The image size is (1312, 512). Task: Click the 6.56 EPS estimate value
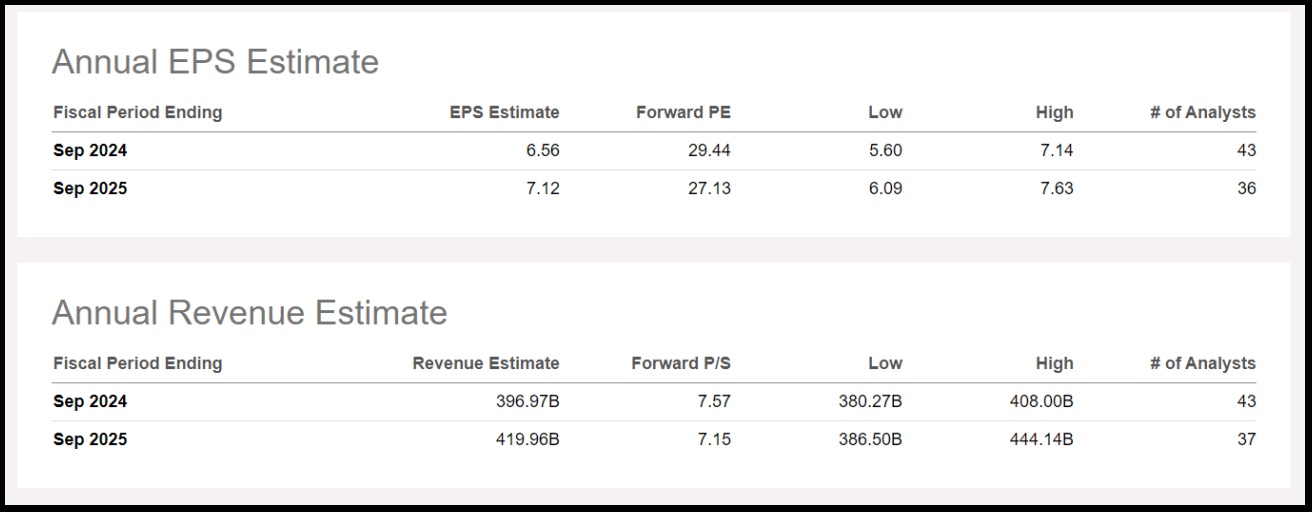tap(542, 151)
